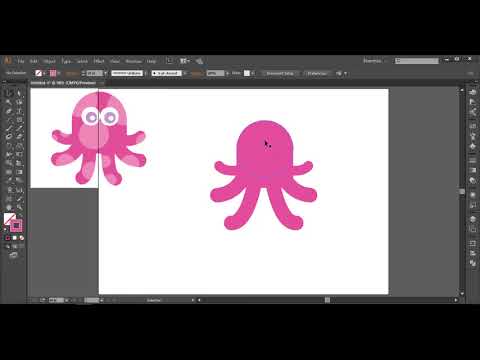Viewport: 480px width, 360px height.
Task: Select the Direct Selection tool
Action: pos(19,93)
